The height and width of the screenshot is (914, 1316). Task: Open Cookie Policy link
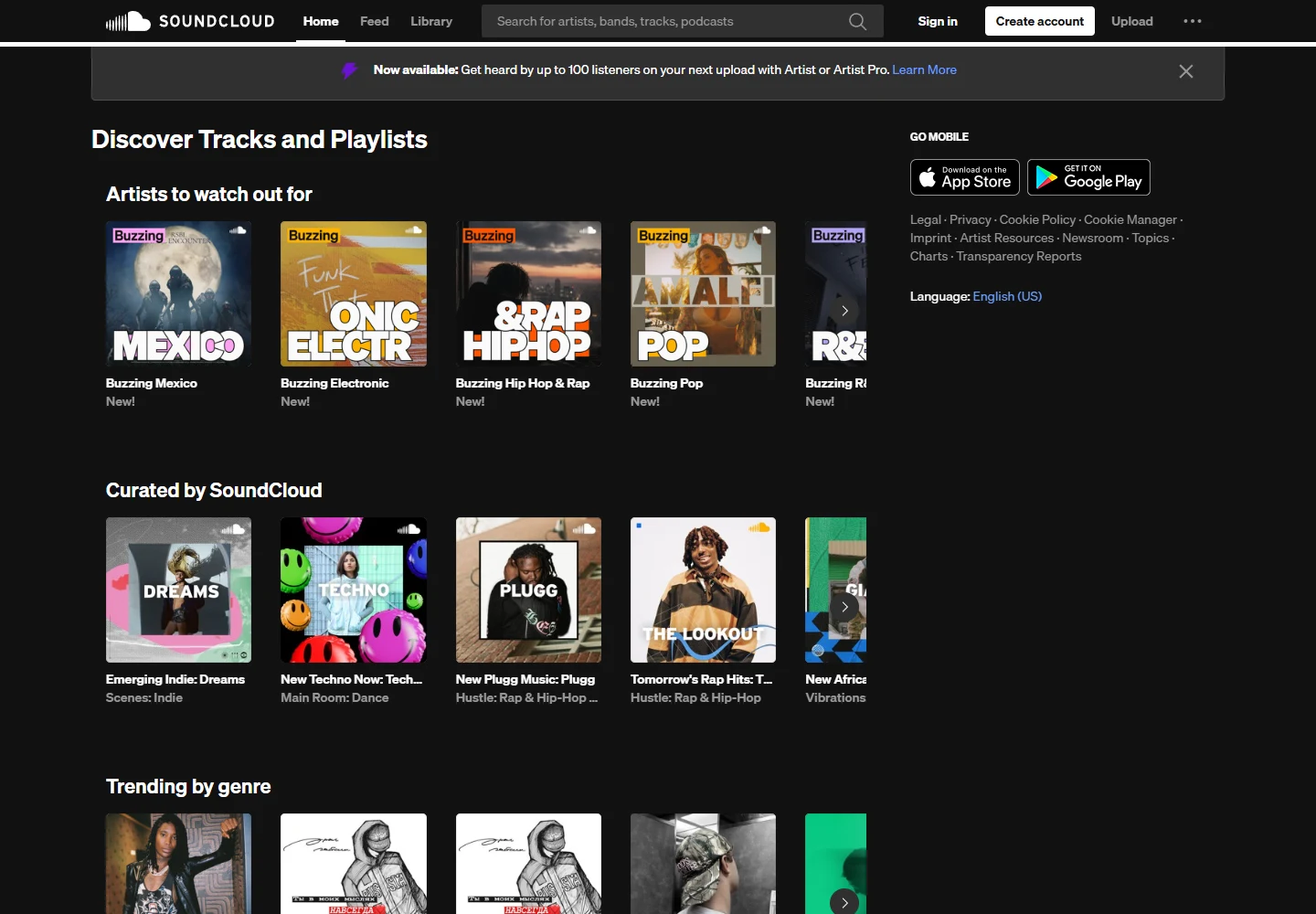(x=1037, y=219)
